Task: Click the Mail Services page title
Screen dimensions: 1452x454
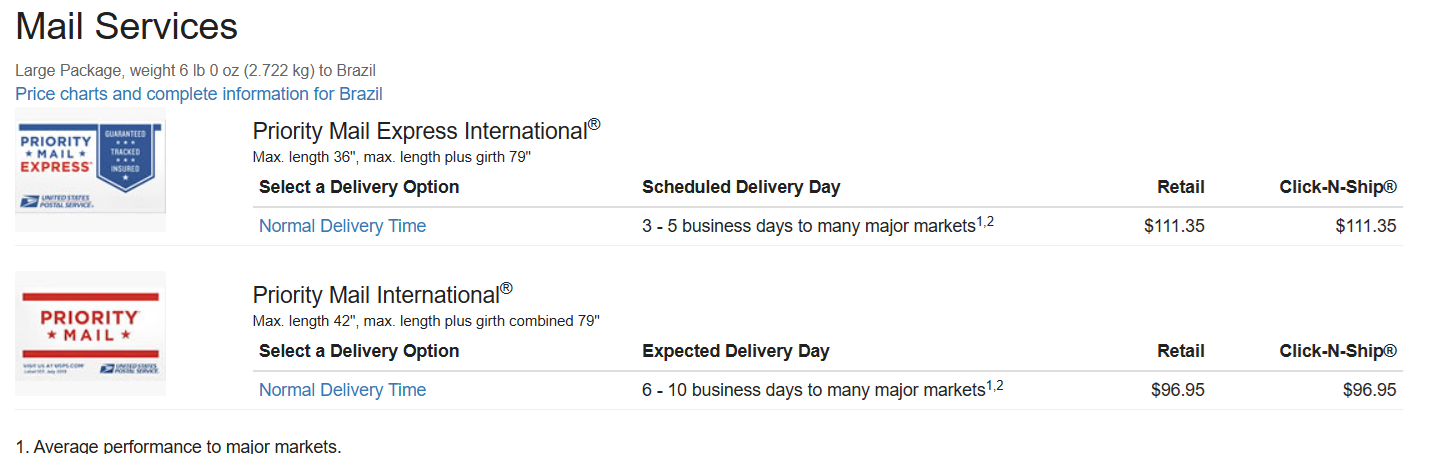Action: pos(127,26)
